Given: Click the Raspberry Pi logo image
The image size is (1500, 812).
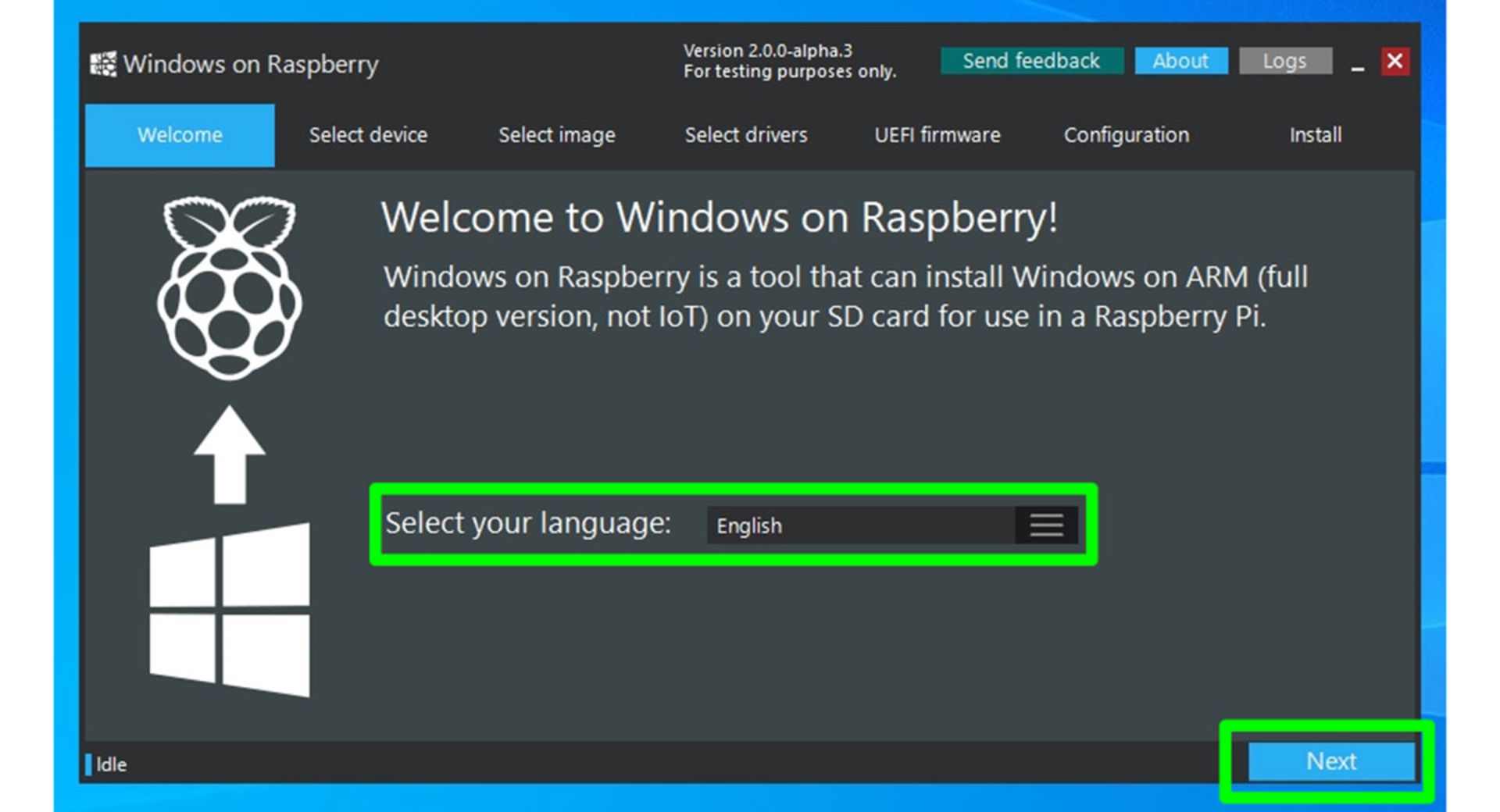Looking at the screenshot, I should [229, 288].
